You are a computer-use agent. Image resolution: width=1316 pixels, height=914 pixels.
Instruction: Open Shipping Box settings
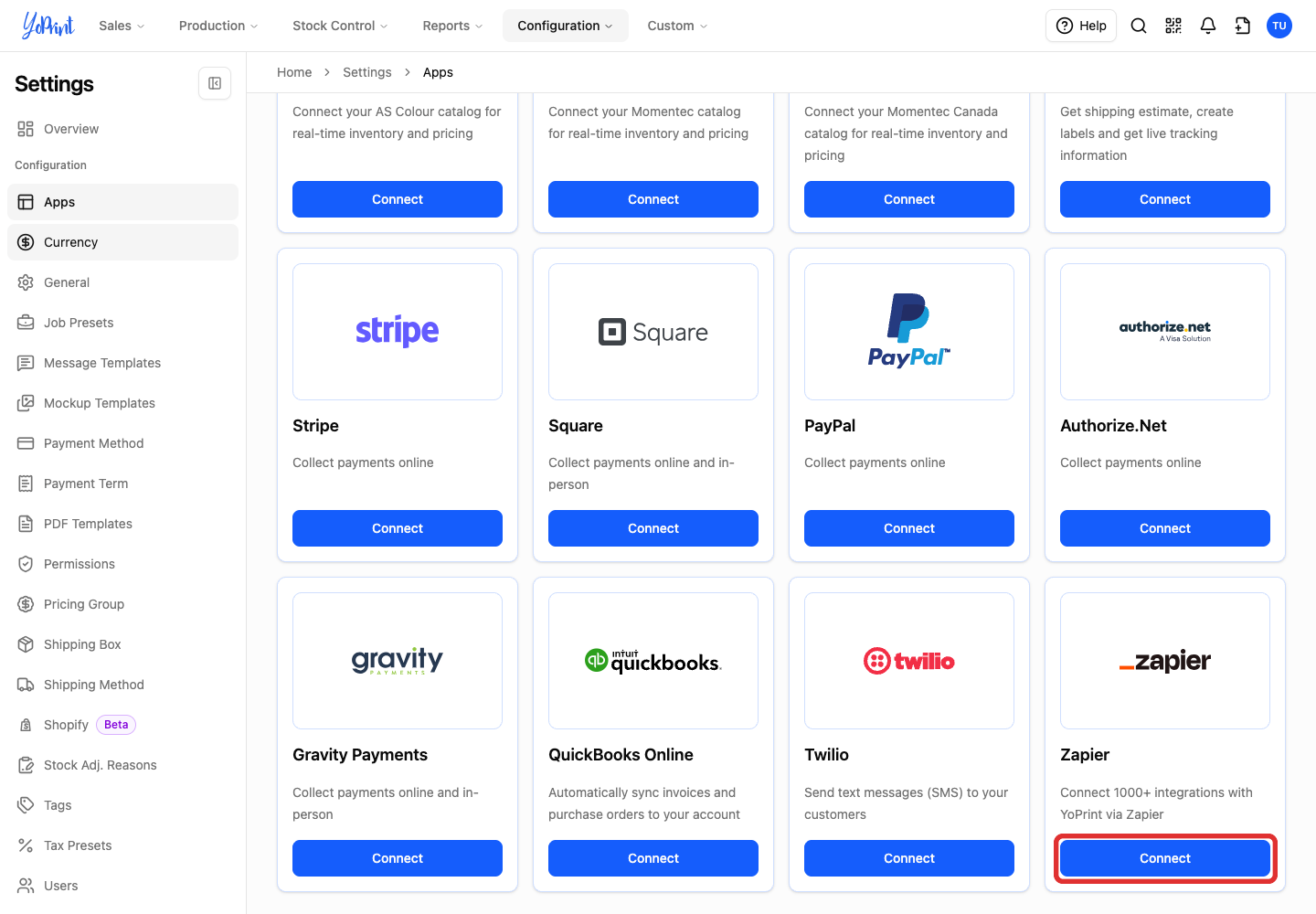pos(122,644)
